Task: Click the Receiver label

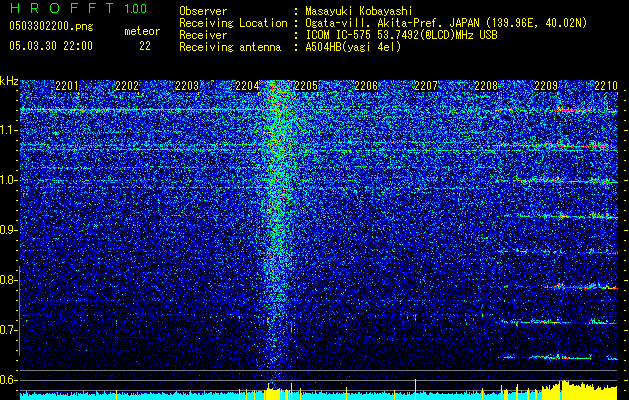Action: coord(203,35)
